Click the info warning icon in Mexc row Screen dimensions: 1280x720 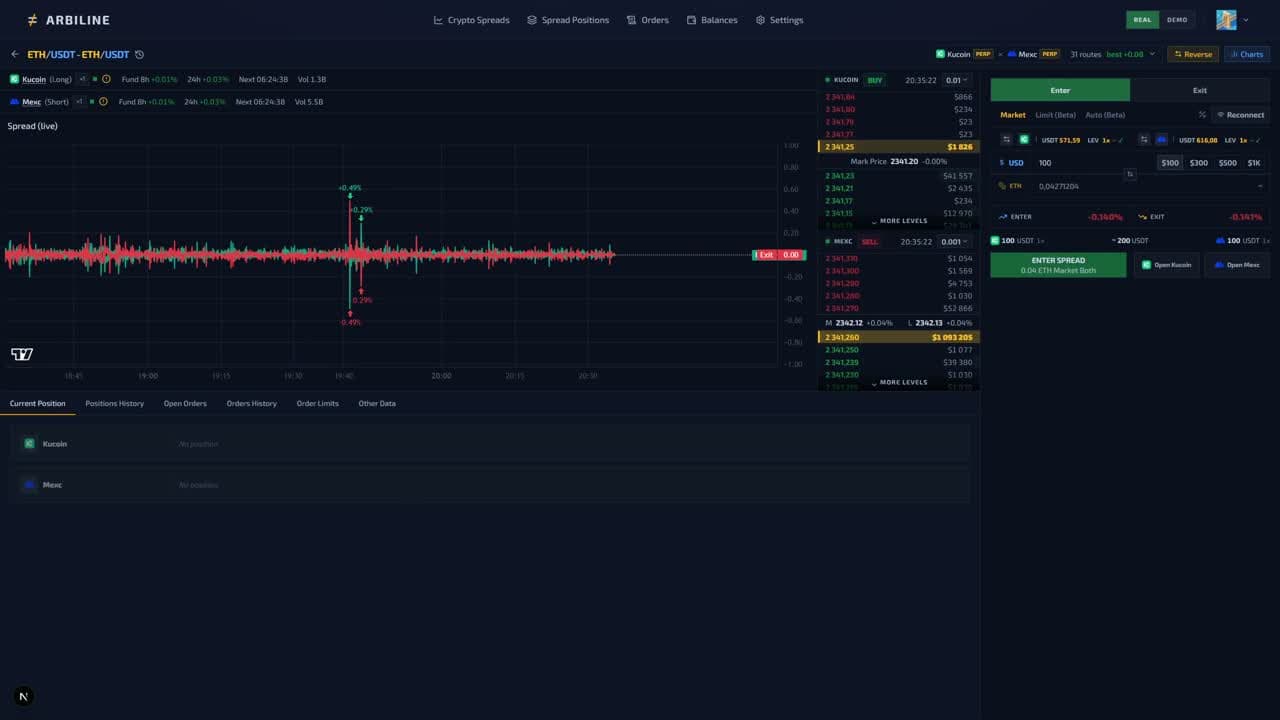[103, 102]
